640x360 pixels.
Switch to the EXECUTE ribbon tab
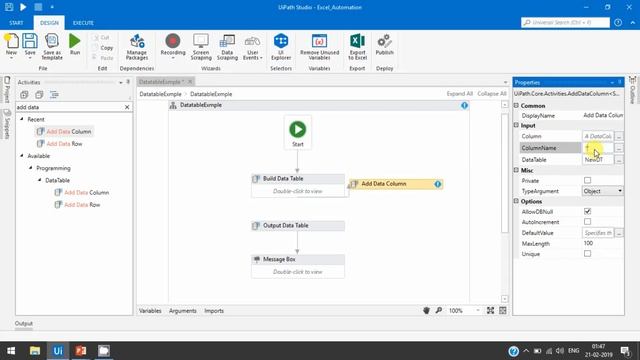pyautogui.click(x=83, y=23)
